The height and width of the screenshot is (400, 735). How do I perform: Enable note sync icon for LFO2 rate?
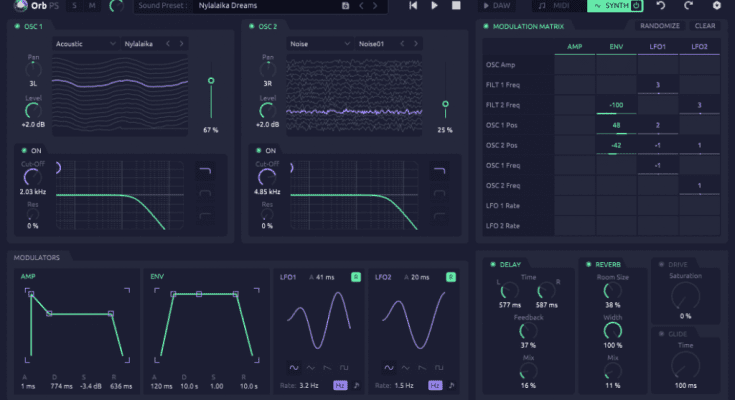(451, 385)
